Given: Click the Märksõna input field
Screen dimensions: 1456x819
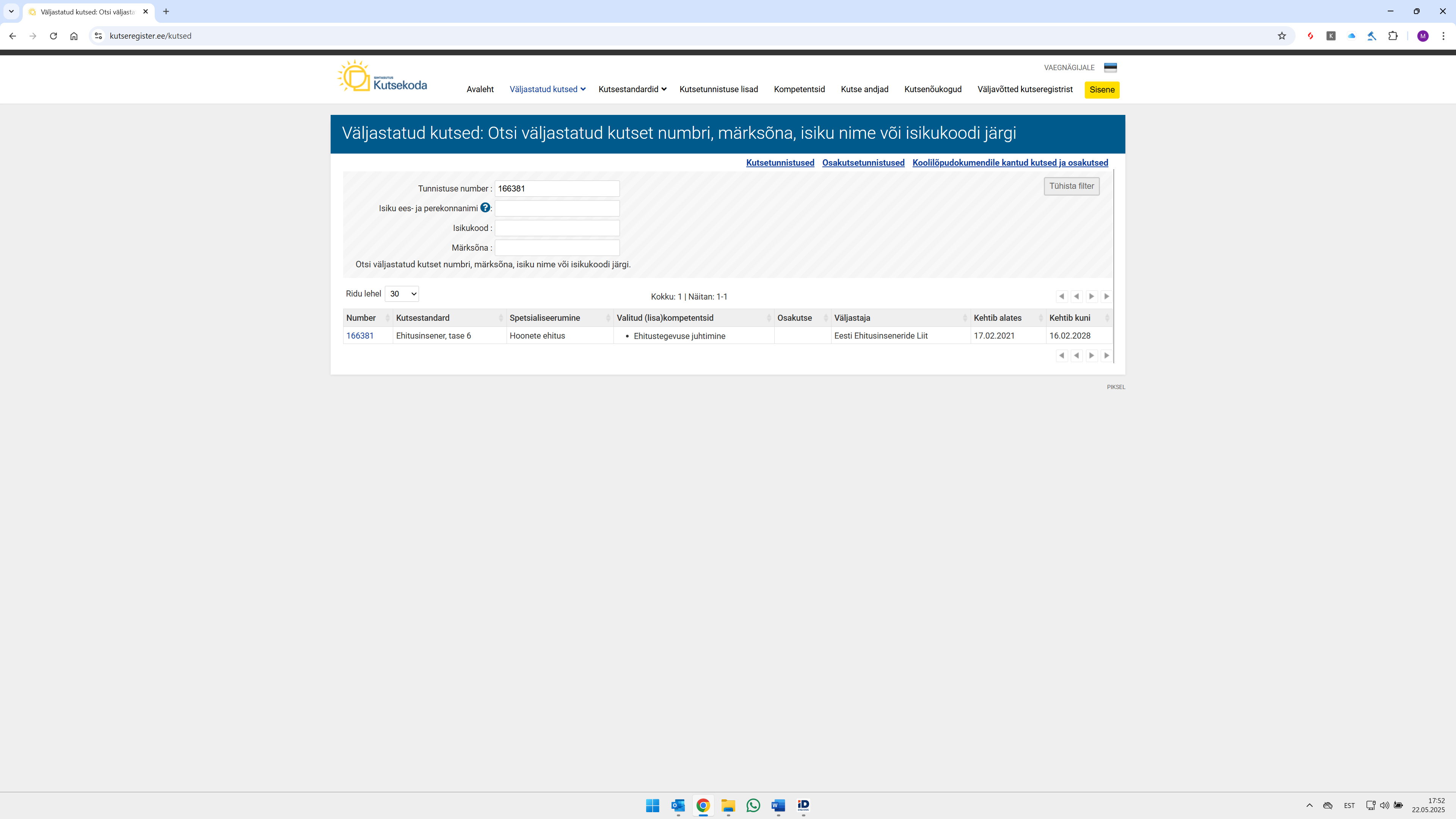Looking at the screenshot, I should click(557, 248).
